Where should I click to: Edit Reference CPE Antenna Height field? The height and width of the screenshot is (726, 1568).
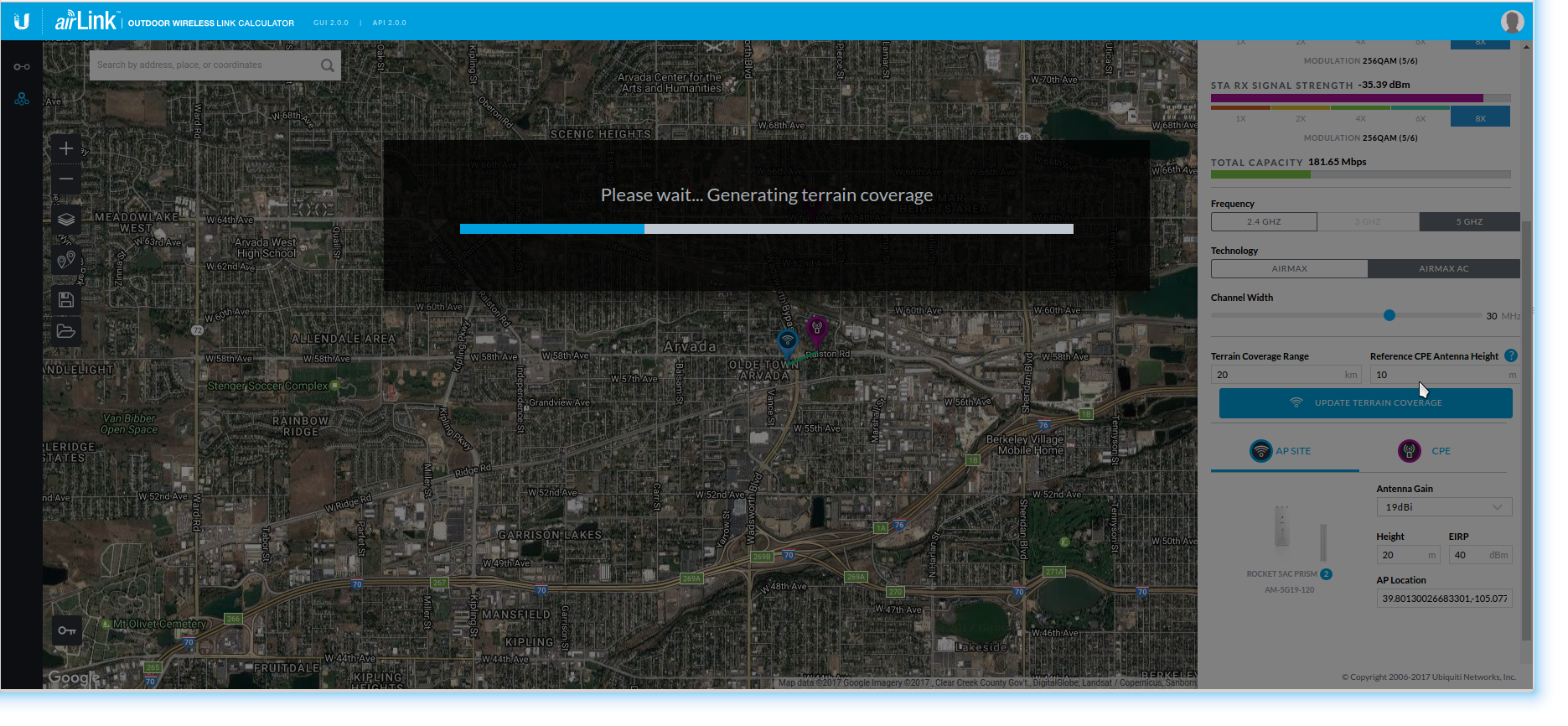tap(1444, 375)
